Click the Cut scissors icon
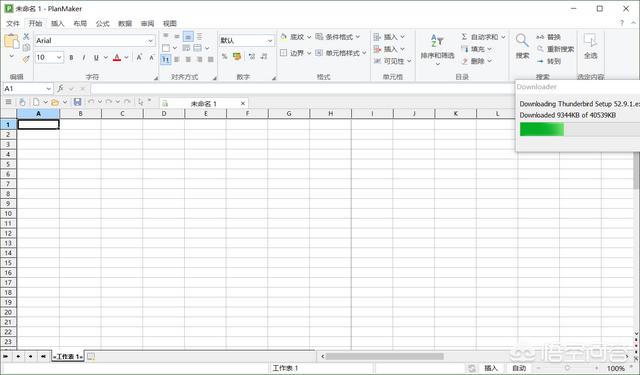Screen dimensions: 640x375 coord(26,36)
